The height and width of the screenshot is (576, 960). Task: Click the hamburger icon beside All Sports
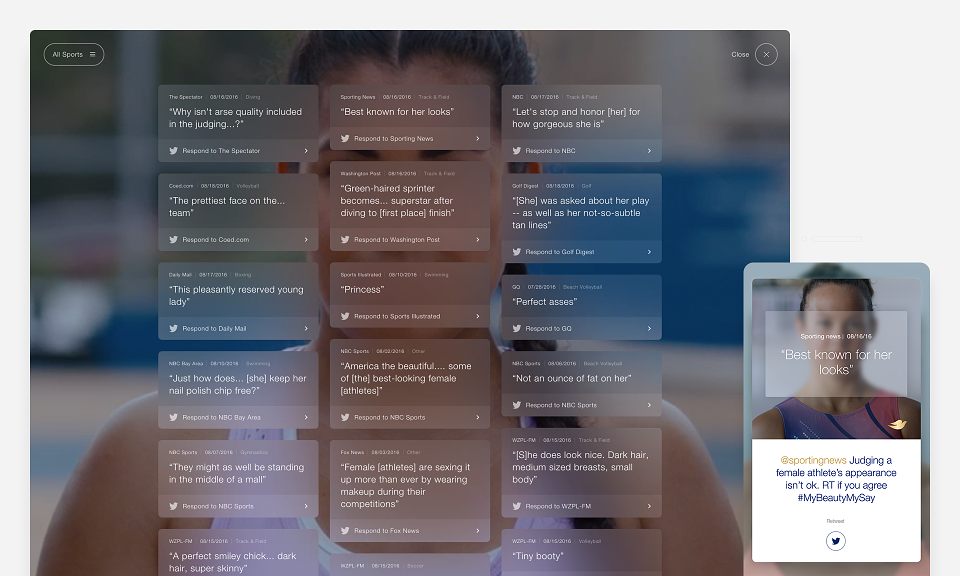click(92, 54)
